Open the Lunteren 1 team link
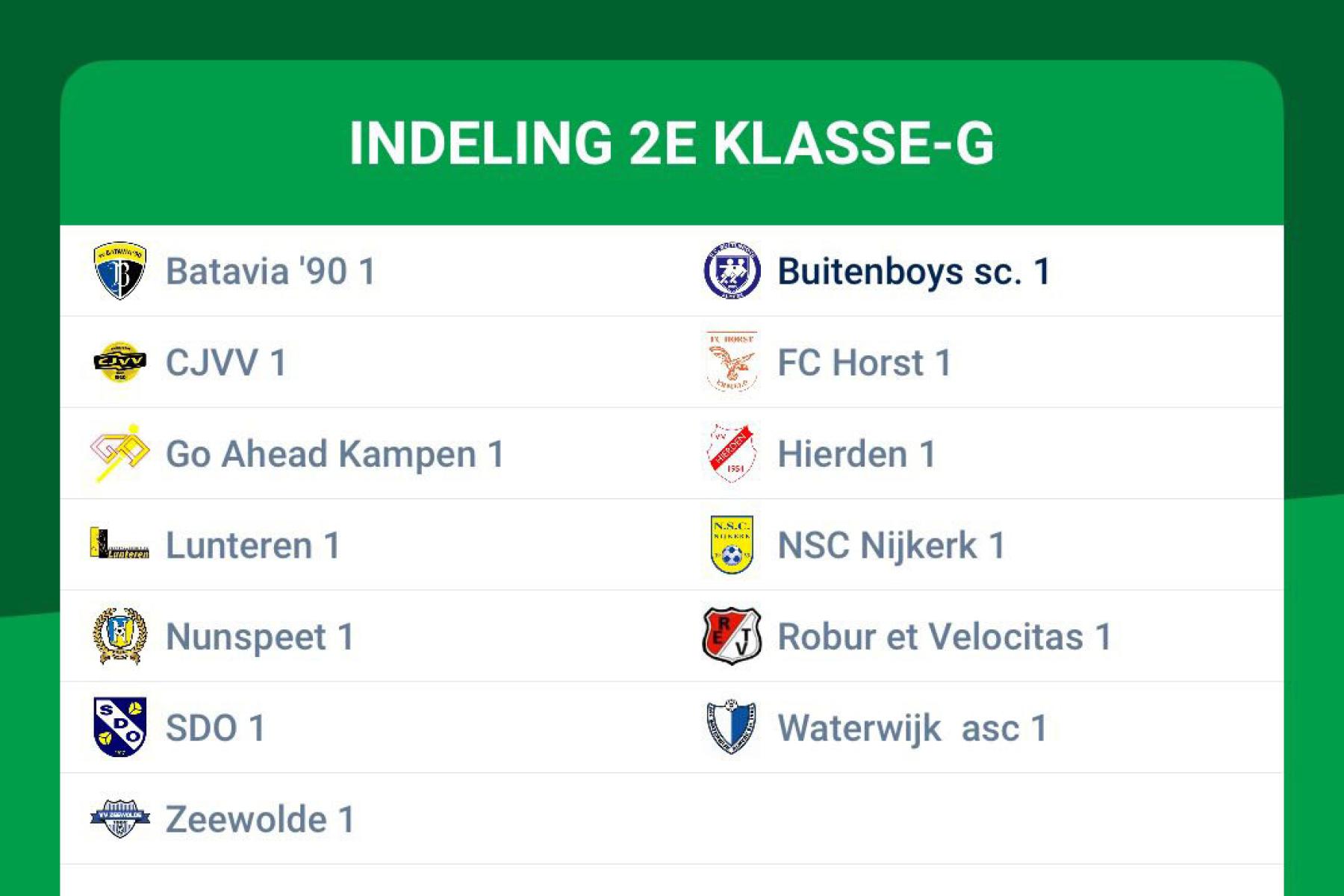Image resolution: width=1344 pixels, height=896 pixels. point(253,546)
